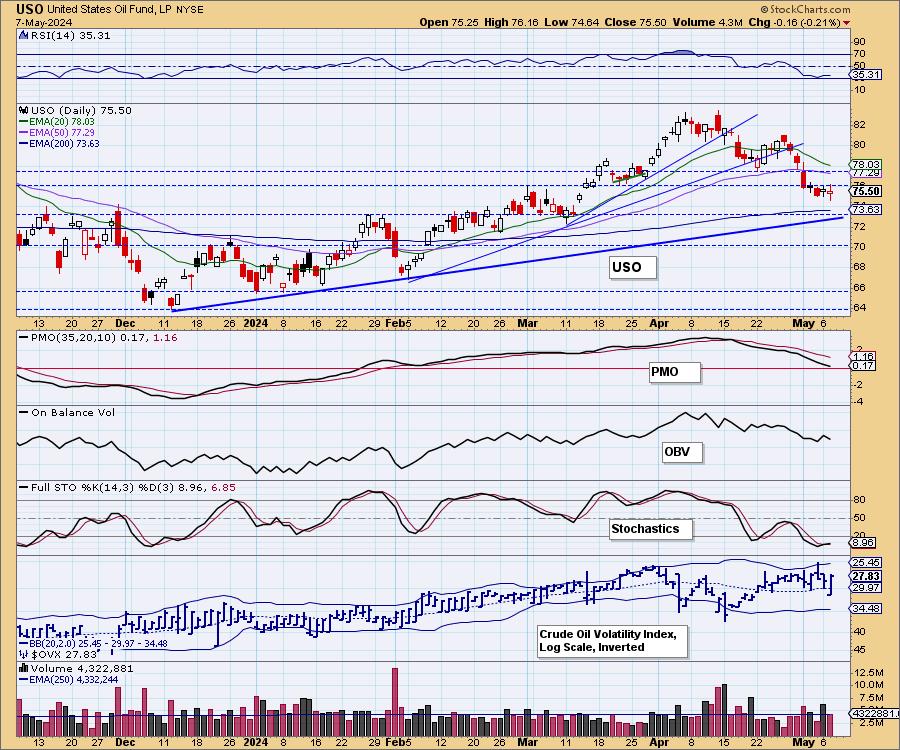Click the 4322881 volume value tag
Screen dimensions: 900x750
coord(873,713)
